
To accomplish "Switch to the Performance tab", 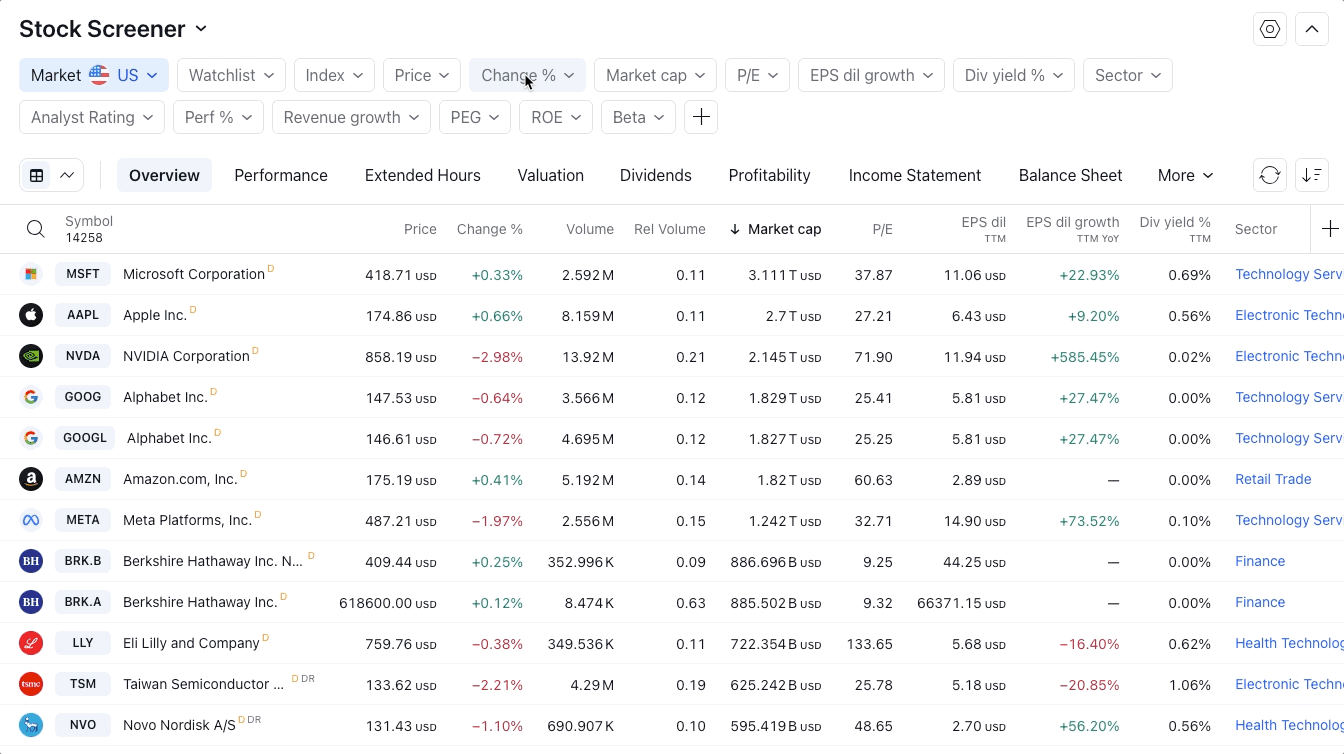I will pos(281,175).
